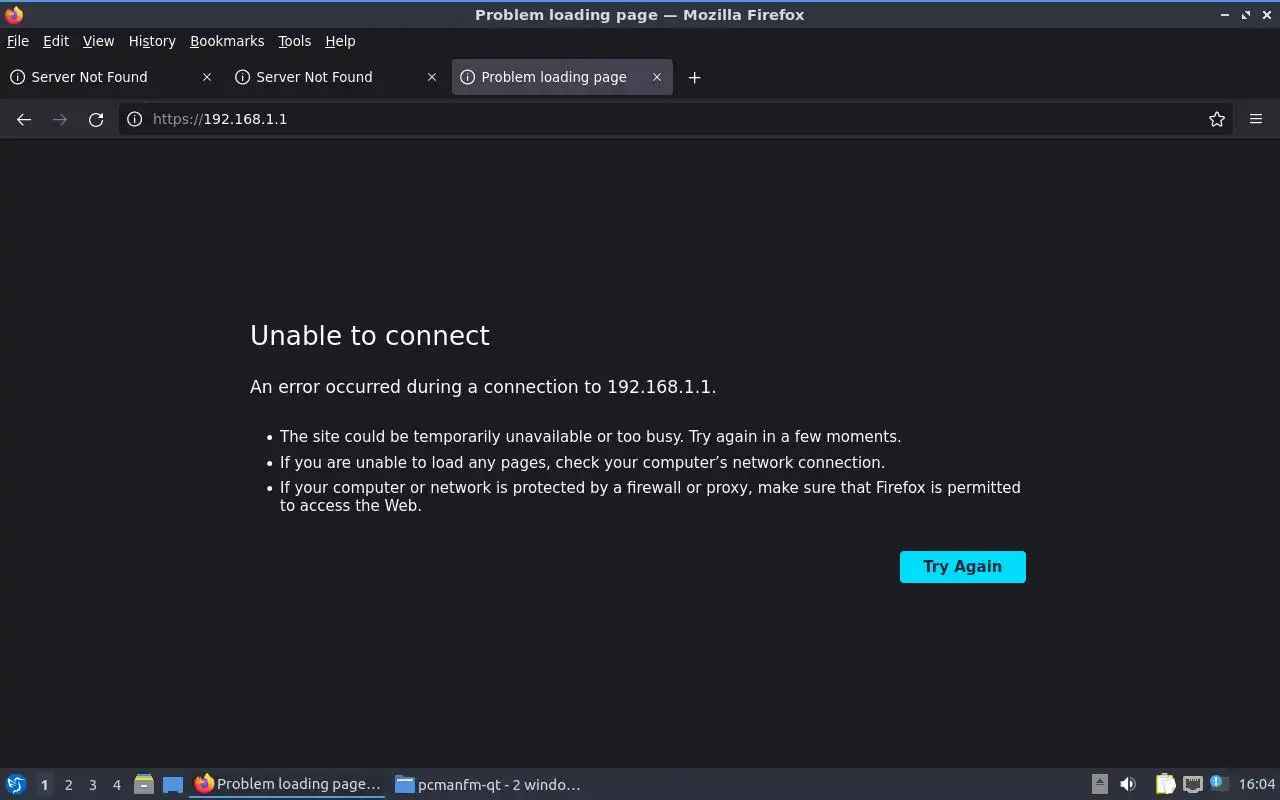1280x800 pixels.
Task: Open the Edit menu
Action: coord(56,41)
